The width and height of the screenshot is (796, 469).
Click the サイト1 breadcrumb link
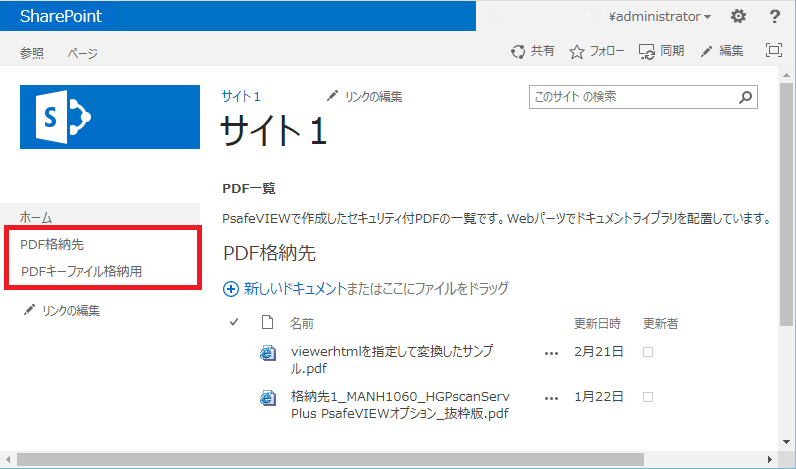(241, 96)
